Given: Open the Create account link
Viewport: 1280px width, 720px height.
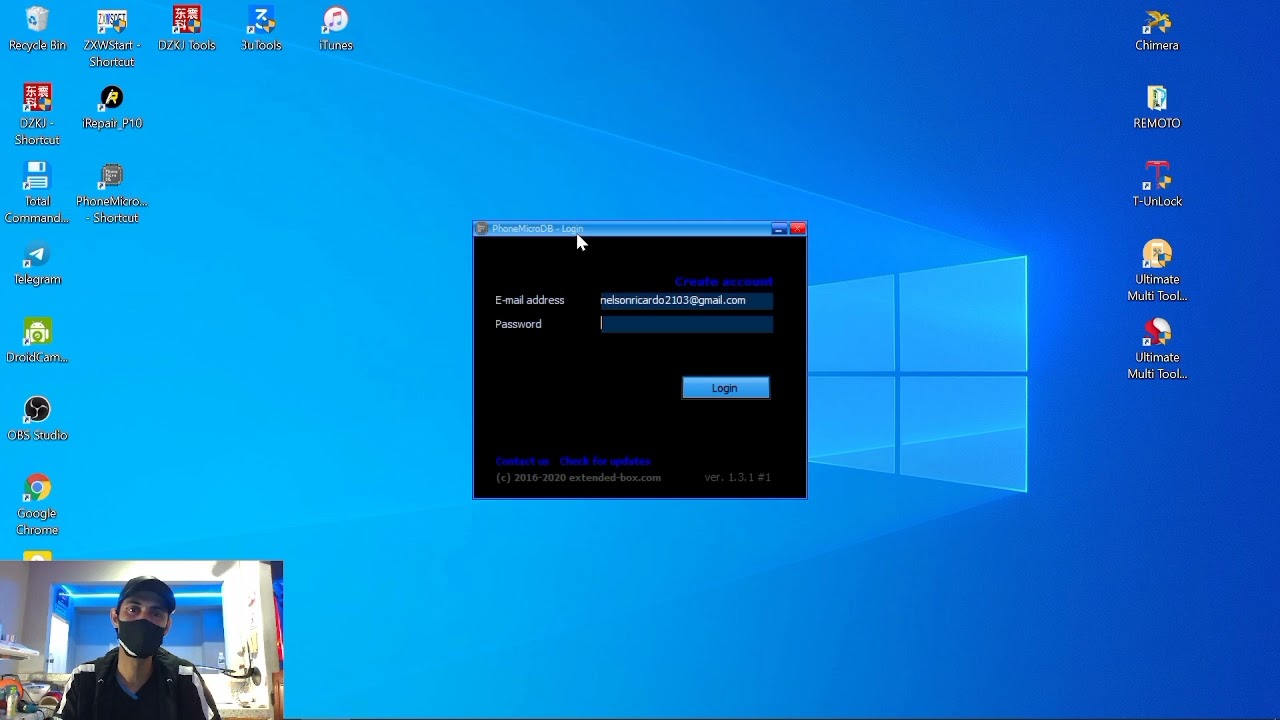Looking at the screenshot, I should [x=723, y=282].
